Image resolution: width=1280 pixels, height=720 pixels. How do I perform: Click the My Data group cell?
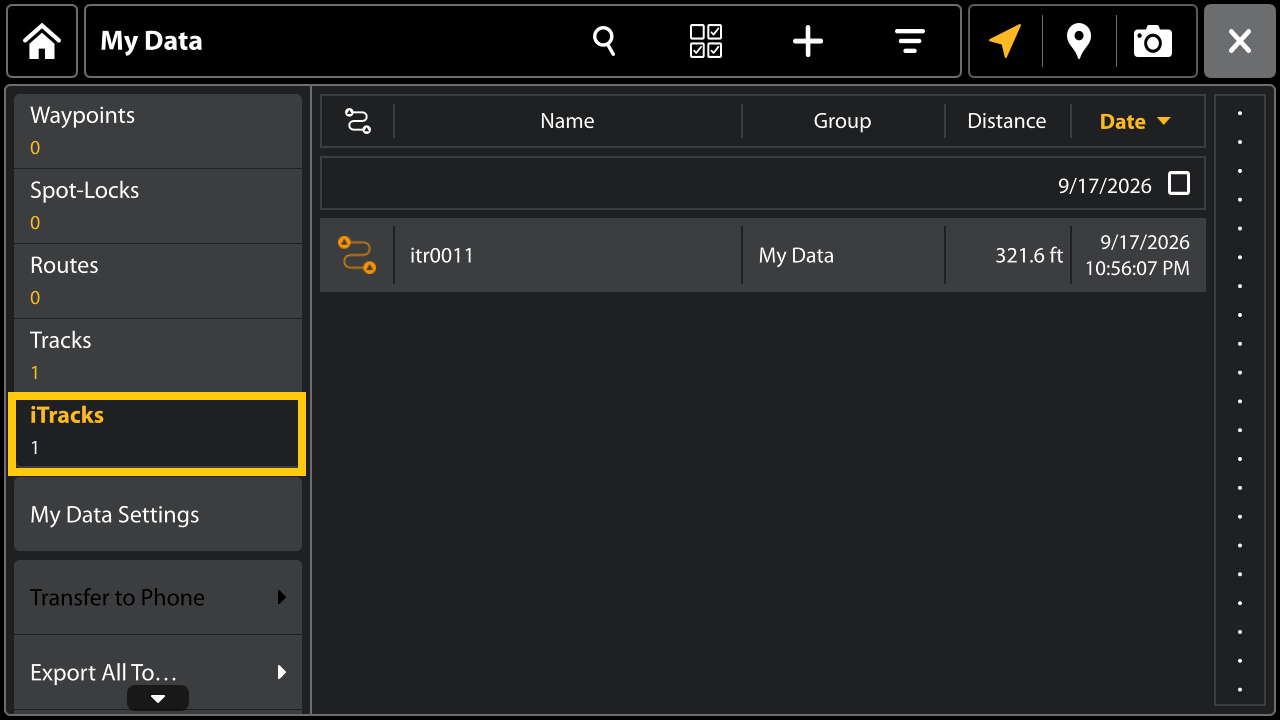pos(843,255)
